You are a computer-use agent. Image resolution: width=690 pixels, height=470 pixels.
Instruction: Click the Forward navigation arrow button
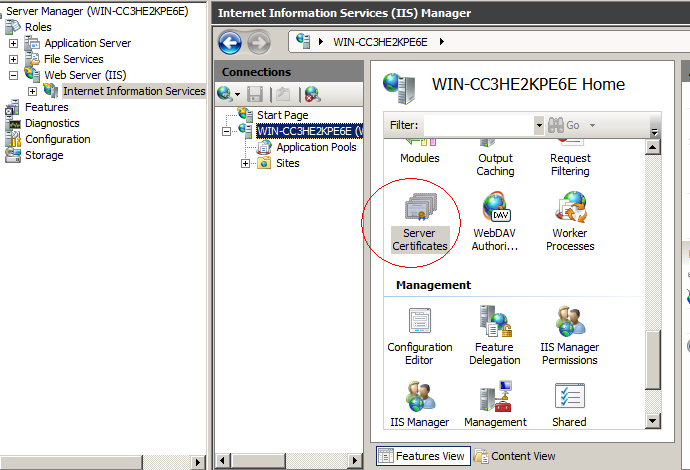(x=259, y=43)
